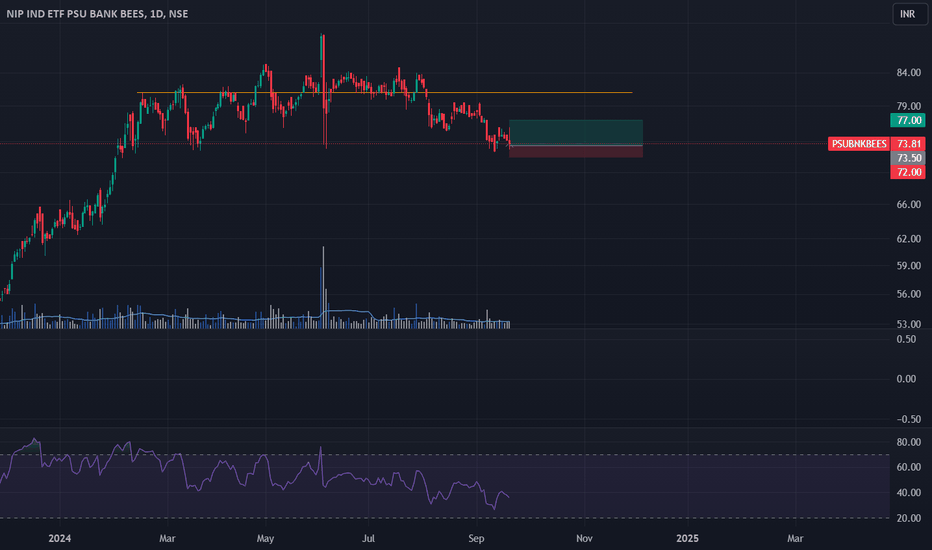Image resolution: width=932 pixels, height=550 pixels.
Task: Select the green profit zone of long position
Action: (x=576, y=133)
